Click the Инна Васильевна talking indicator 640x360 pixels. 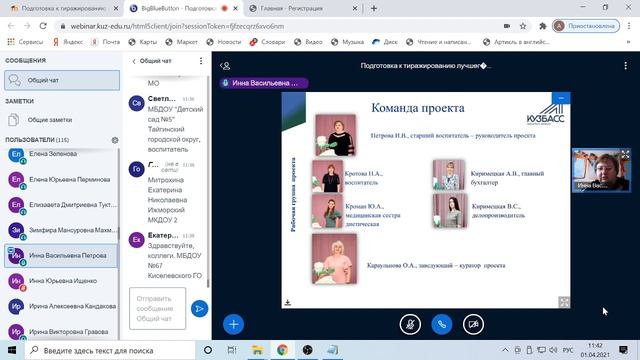click(264, 83)
